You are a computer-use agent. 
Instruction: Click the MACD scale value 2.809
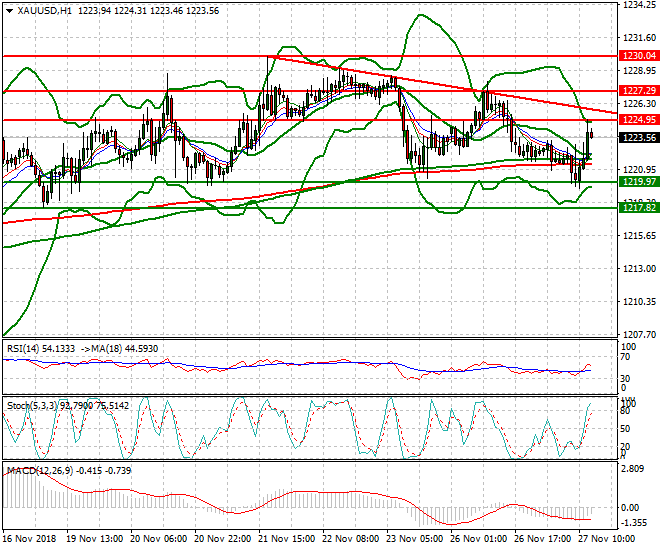tap(633, 469)
